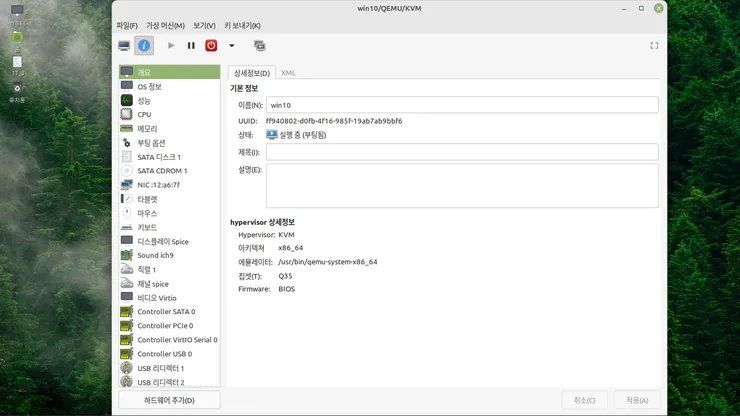Image resolution: width=740 pixels, height=416 pixels.
Task: Switch to the XML tab
Action: [288, 73]
